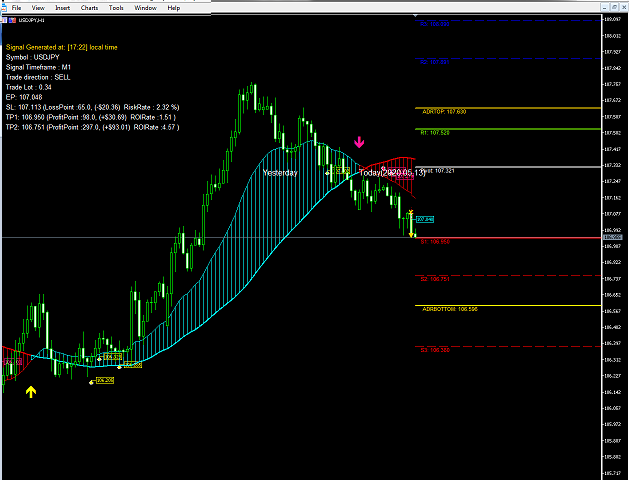Screen dimensions: 640x480
Task: Open the View menu
Action: (x=38, y=8)
